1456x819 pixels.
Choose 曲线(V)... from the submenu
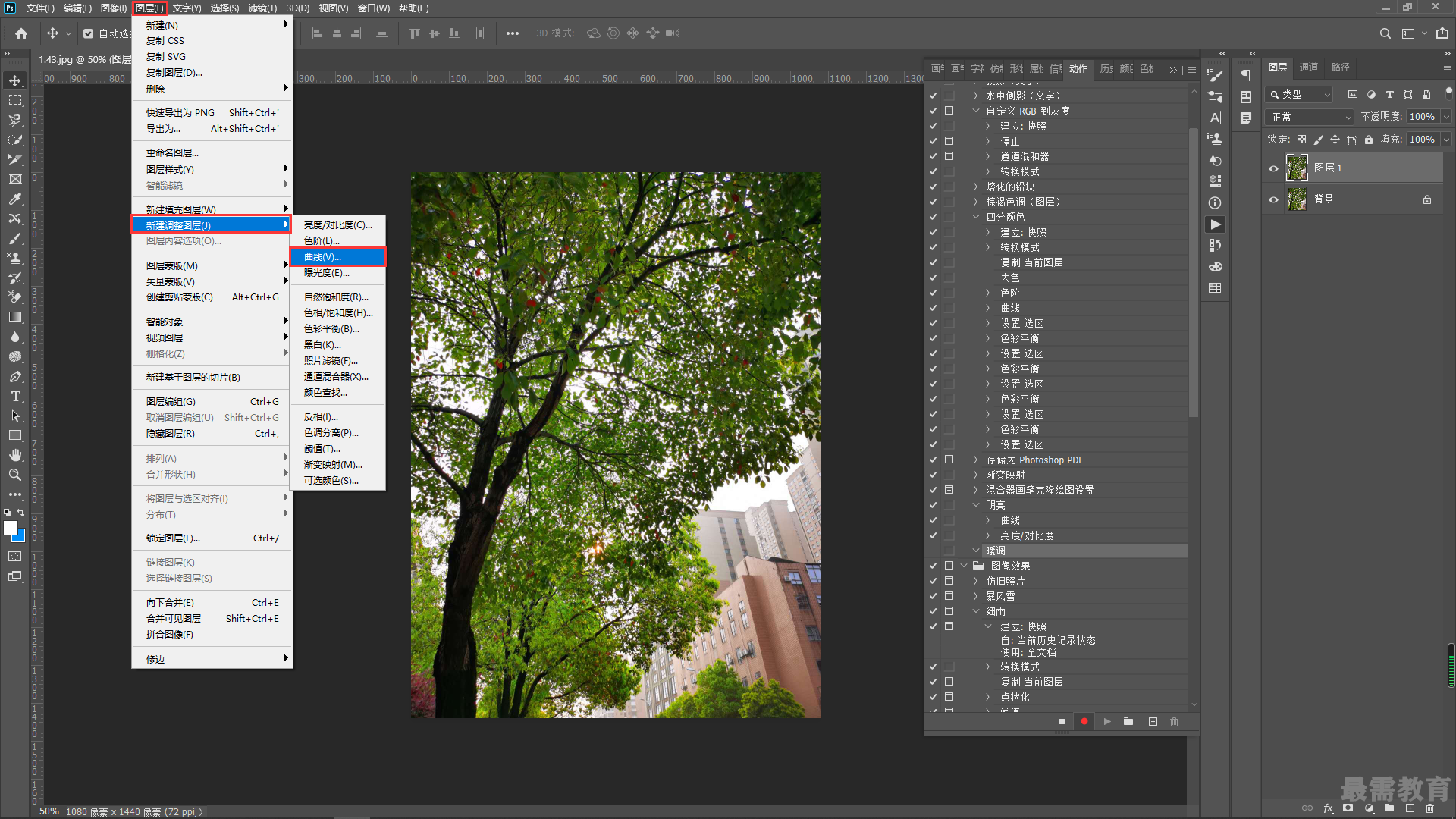[x=337, y=257]
